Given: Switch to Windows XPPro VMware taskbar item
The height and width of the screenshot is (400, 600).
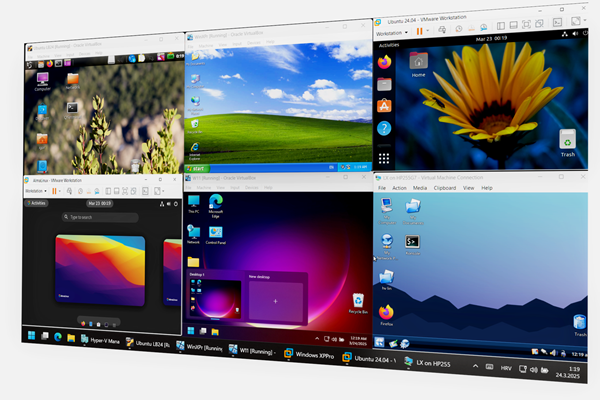Looking at the screenshot, I should 309,354.
